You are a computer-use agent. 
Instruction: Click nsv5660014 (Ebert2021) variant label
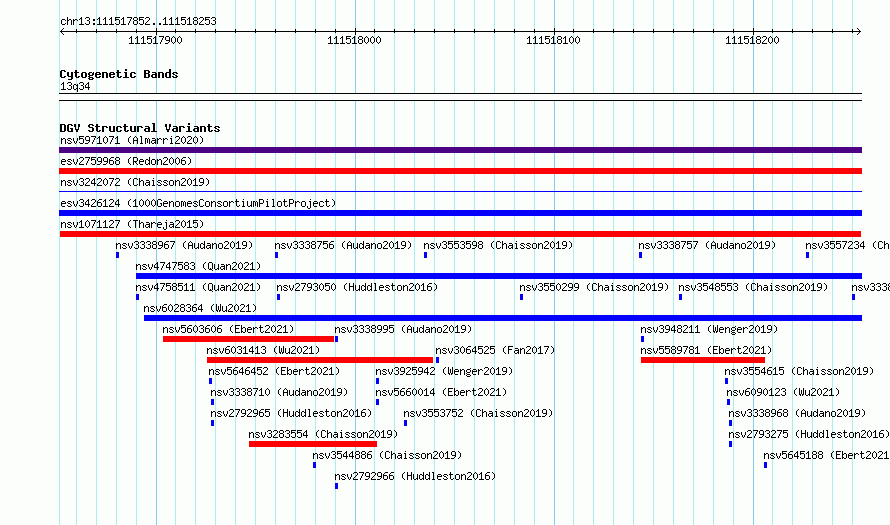tap(441, 392)
